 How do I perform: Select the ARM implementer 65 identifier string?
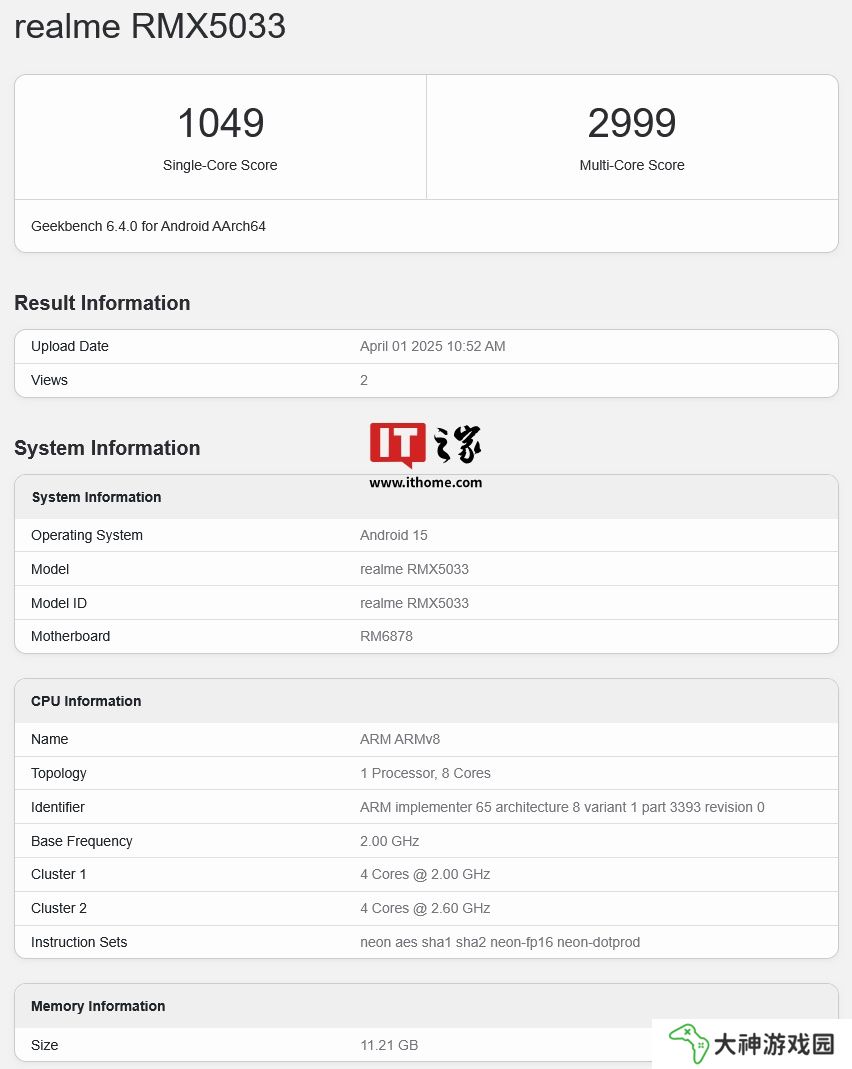coord(562,807)
